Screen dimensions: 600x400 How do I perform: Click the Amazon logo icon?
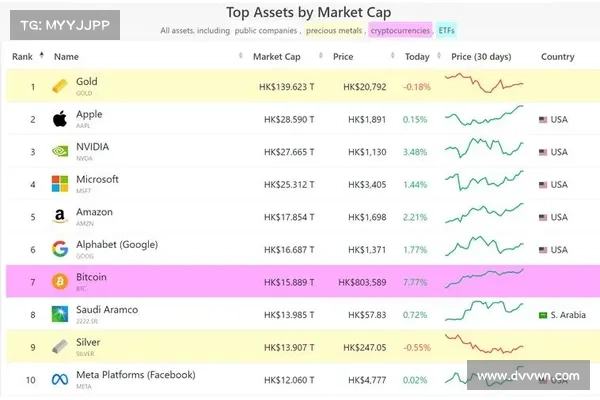pos(59,217)
